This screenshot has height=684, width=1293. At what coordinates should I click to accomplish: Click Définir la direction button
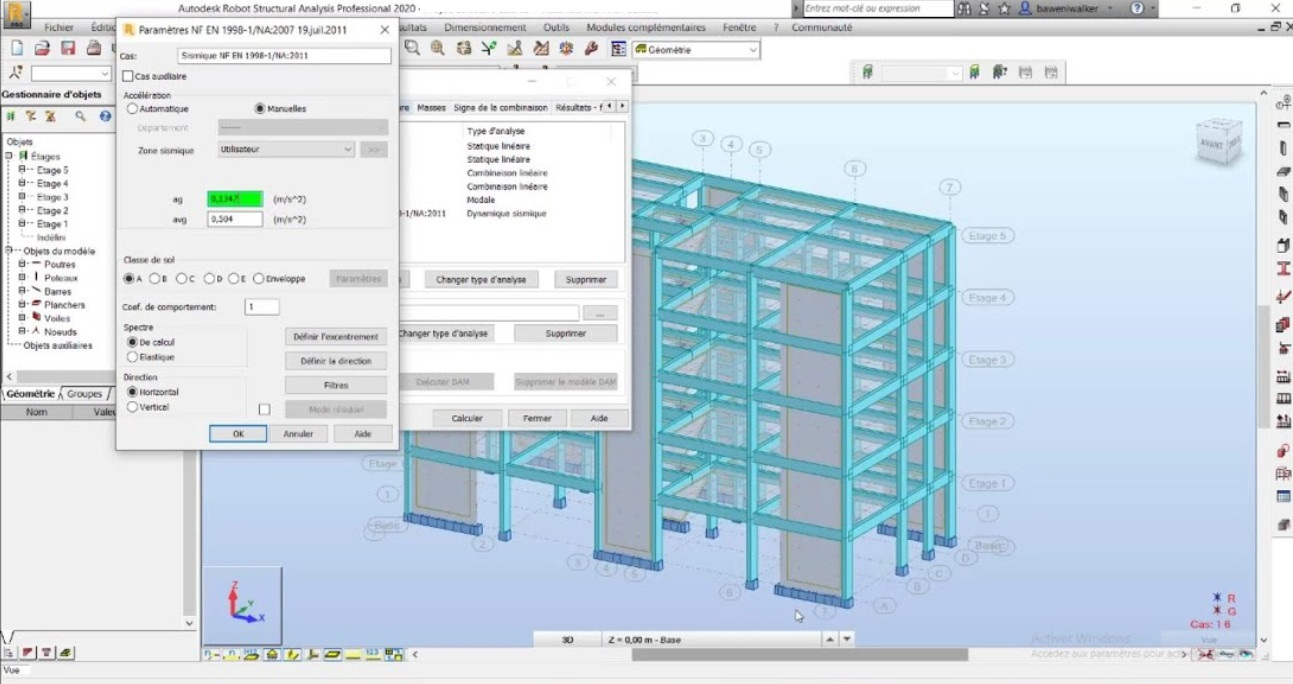tap(336, 361)
